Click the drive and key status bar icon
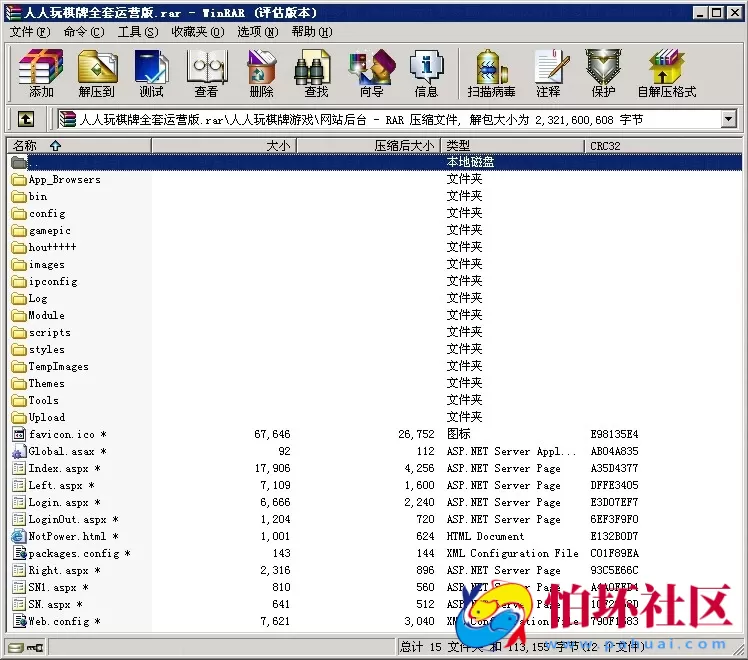 26,647
